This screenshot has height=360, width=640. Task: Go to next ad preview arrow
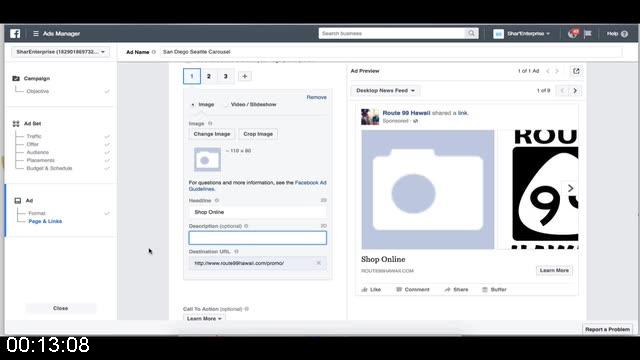[x=557, y=71]
